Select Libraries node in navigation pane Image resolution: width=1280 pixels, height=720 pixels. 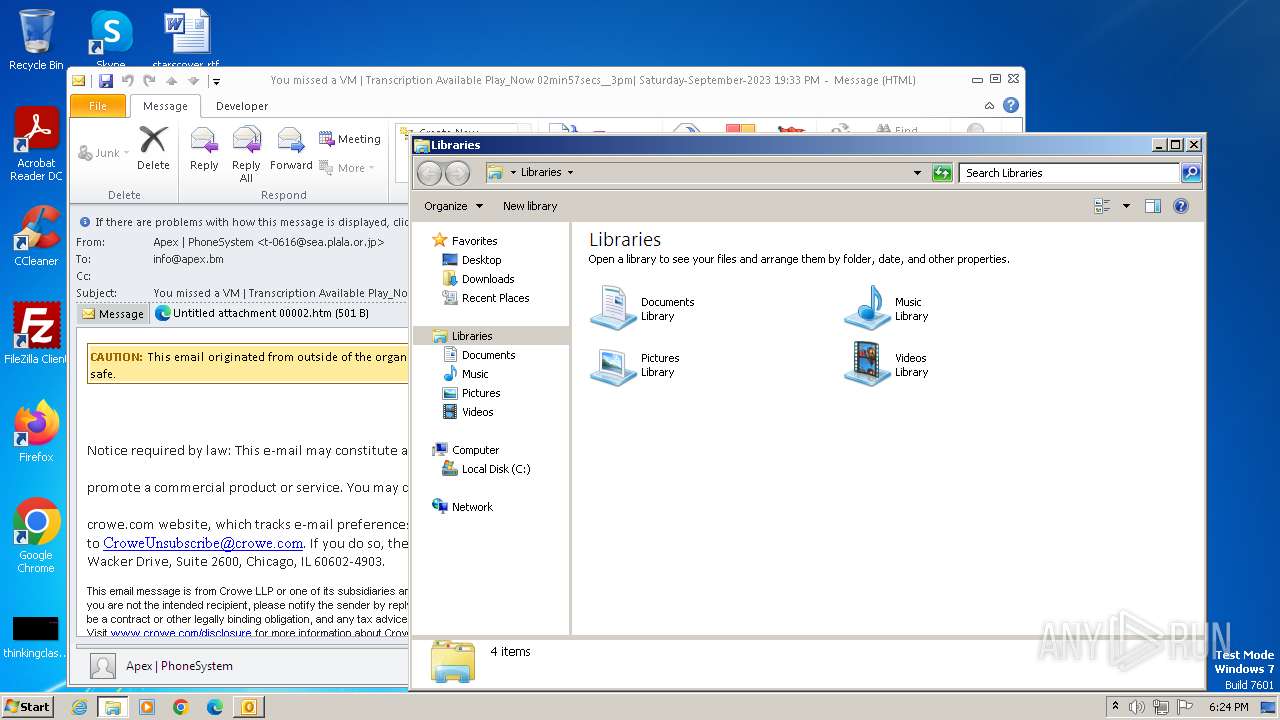coord(490,336)
